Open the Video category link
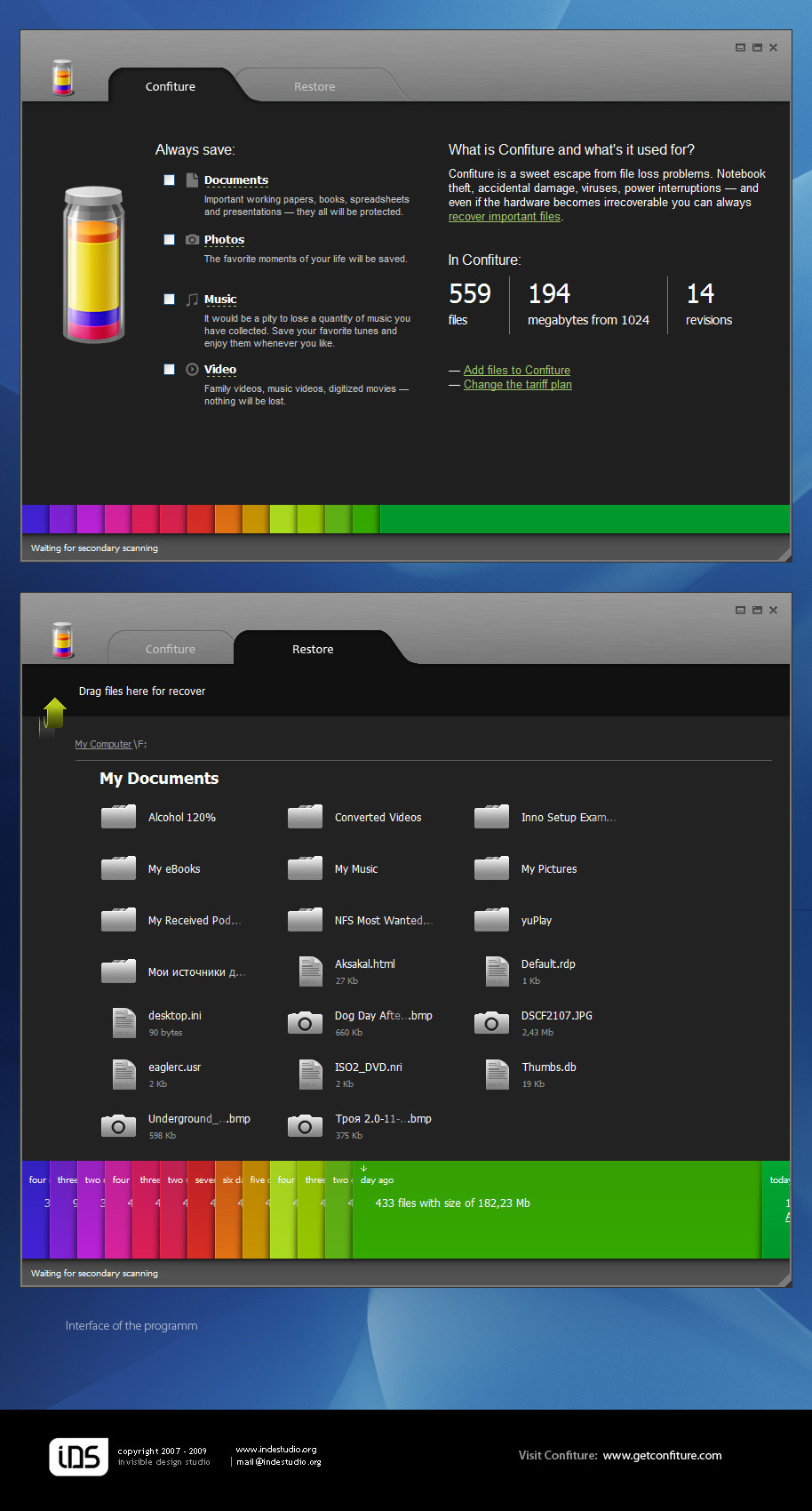812x1511 pixels. [x=220, y=370]
